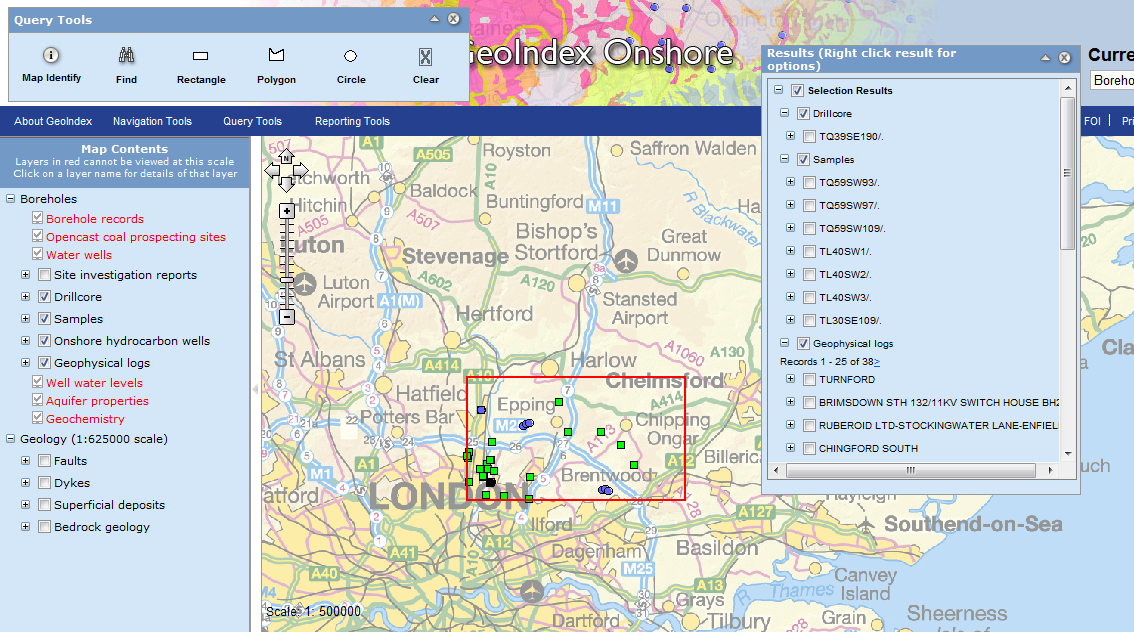Toggle the Borehole records layer checkbox
This screenshot has width=1134, height=632.
click(x=38, y=218)
